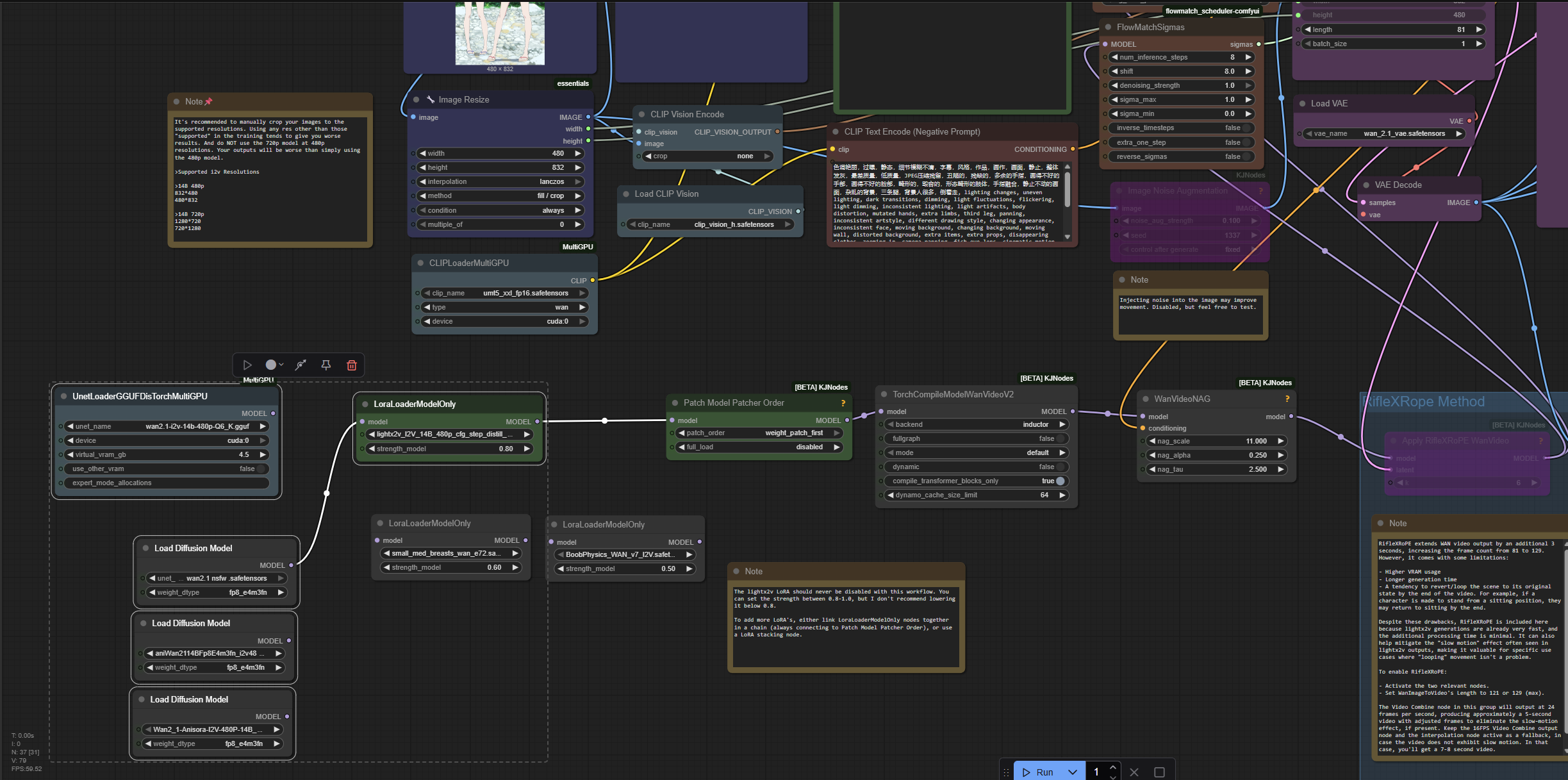The image size is (1568, 780).
Task: Toggle compile_transformer_blocks_only switch
Action: pos(978,481)
